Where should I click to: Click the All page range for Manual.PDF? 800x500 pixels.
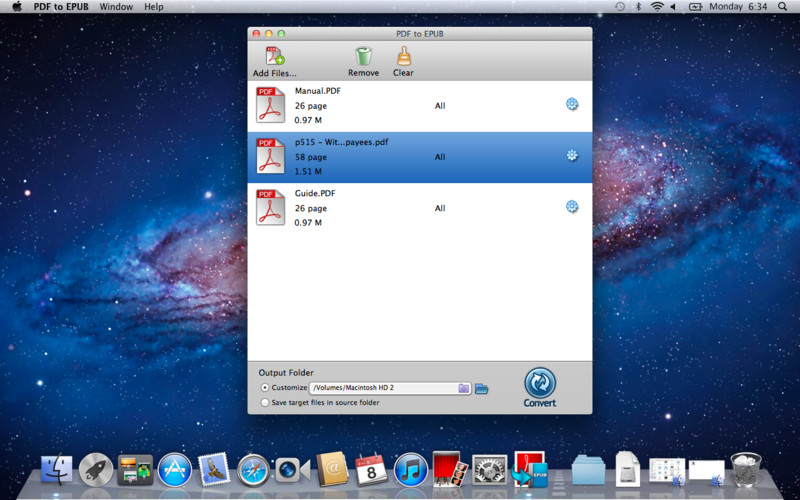440,106
